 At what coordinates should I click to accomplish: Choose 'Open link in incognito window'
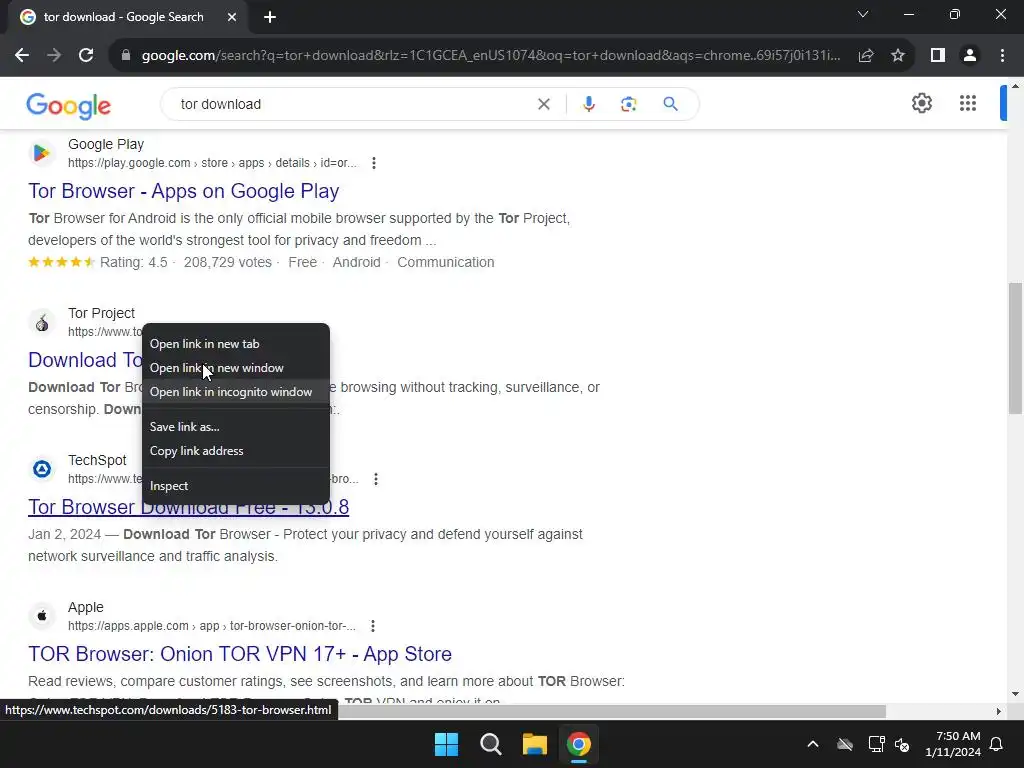pyautogui.click(x=236, y=392)
